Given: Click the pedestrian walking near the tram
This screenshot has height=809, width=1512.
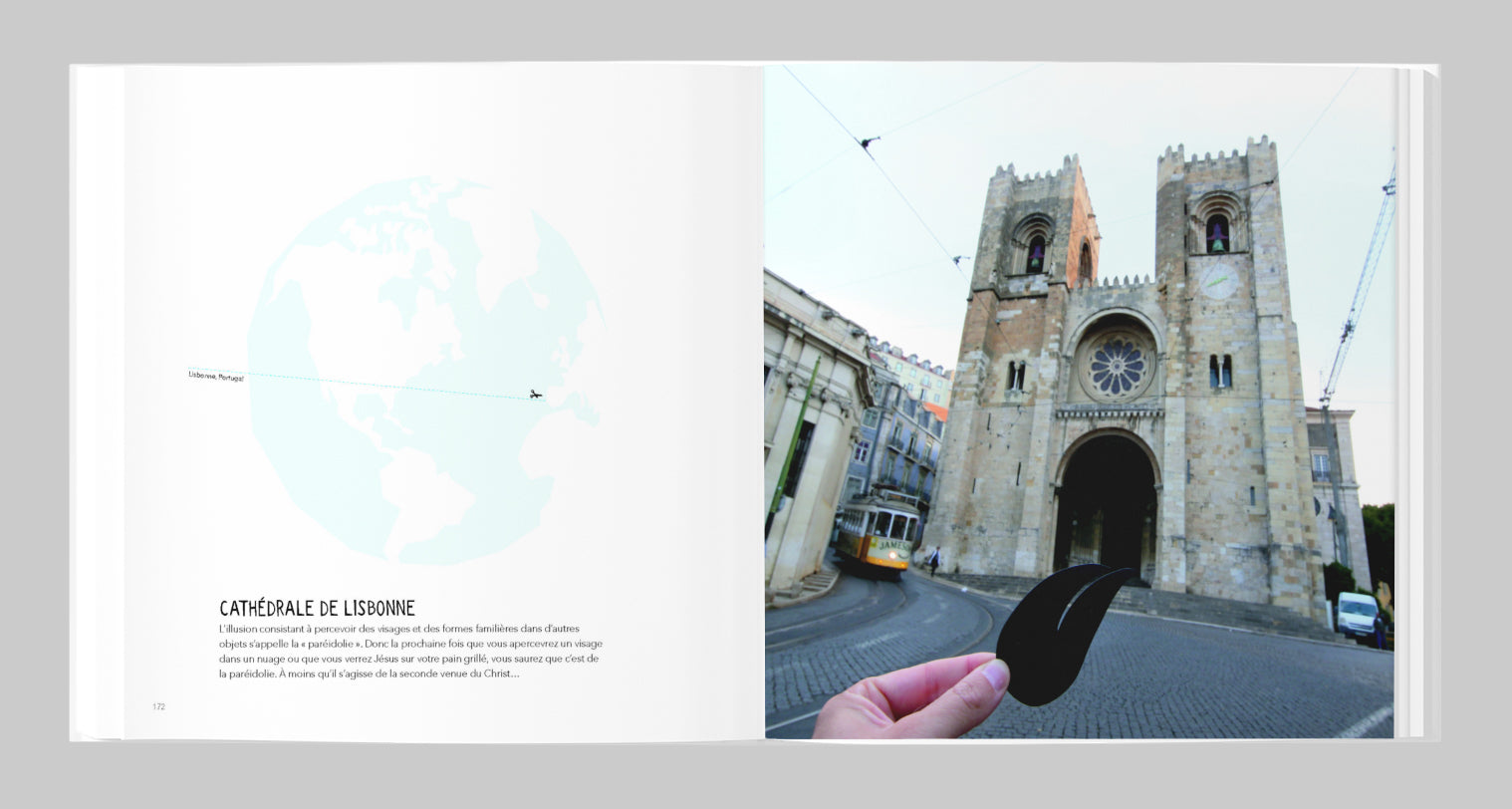Looking at the screenshot, I should coord(934,561).
